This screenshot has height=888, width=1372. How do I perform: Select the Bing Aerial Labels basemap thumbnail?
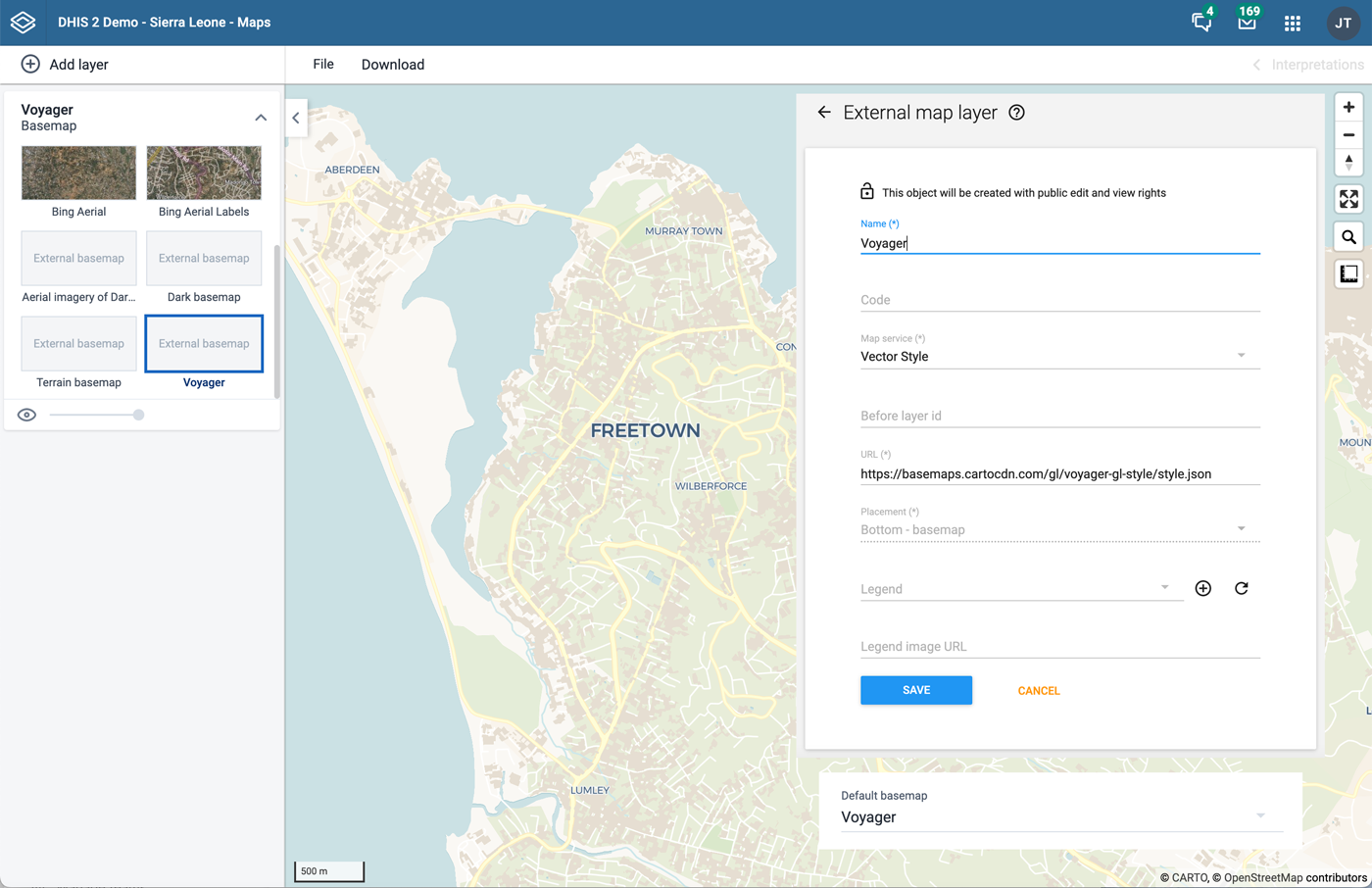coord(204,173)
